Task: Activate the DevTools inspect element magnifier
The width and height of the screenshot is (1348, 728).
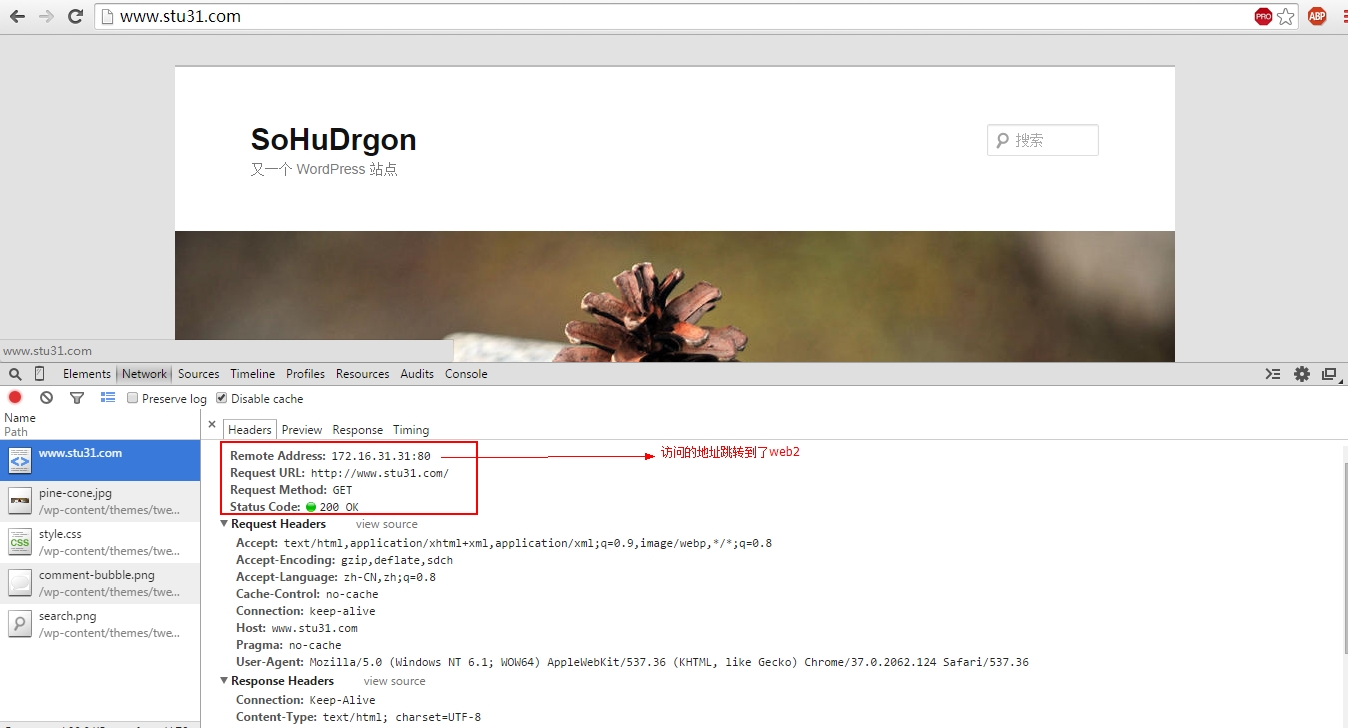Action: pyautogui.click(x=15, y=374)
